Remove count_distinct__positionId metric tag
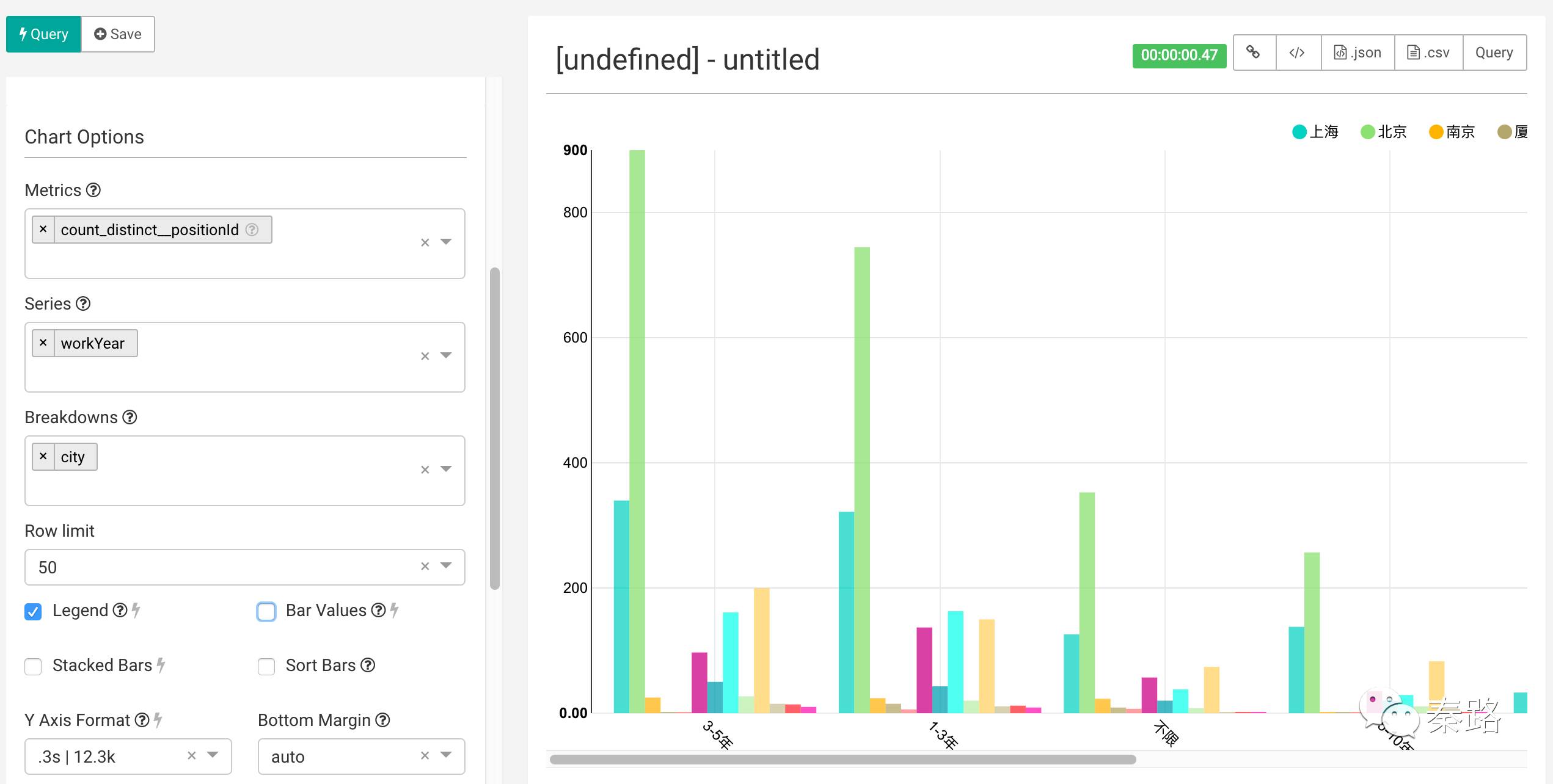1553x784 pixels. (43, 230)
